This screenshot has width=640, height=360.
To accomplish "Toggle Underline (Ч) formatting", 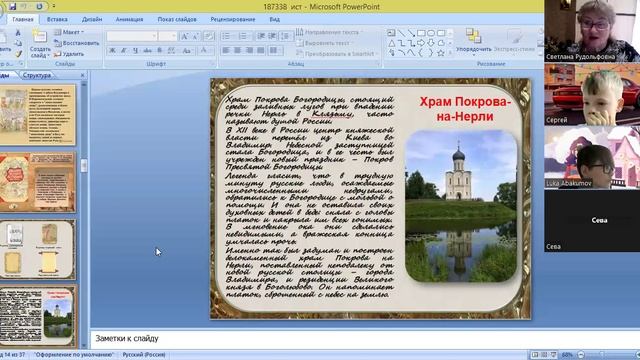I will (136, 50).
